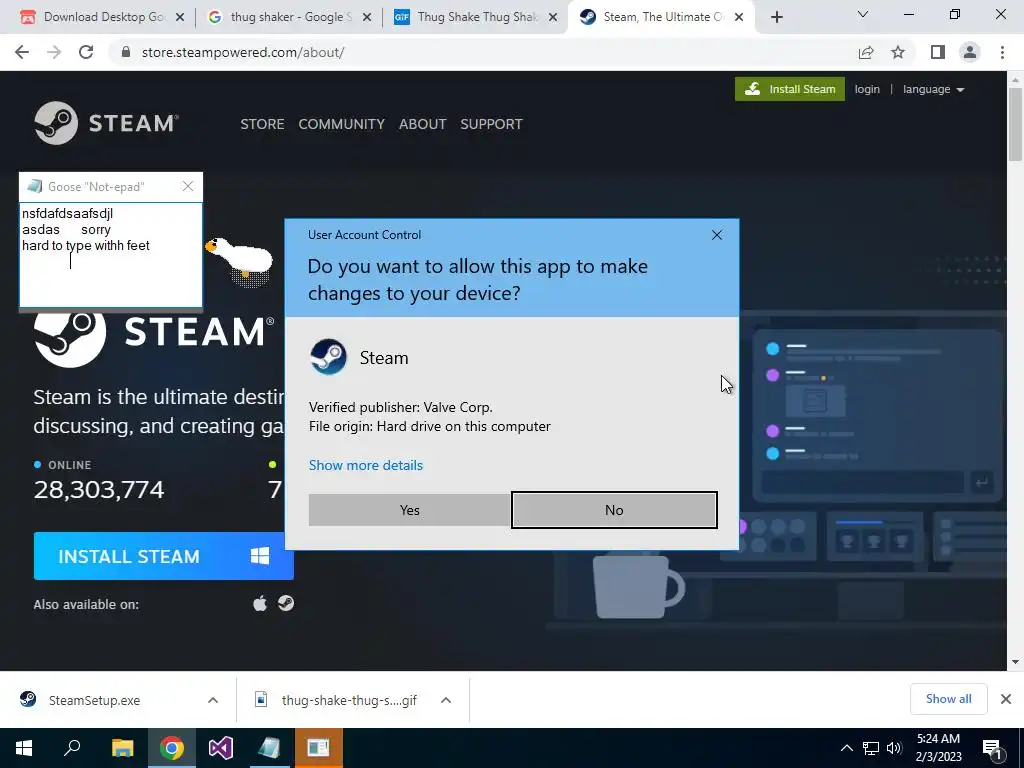
Task: Close the Thug Shake GIF tab
Action: coord(553,18)
